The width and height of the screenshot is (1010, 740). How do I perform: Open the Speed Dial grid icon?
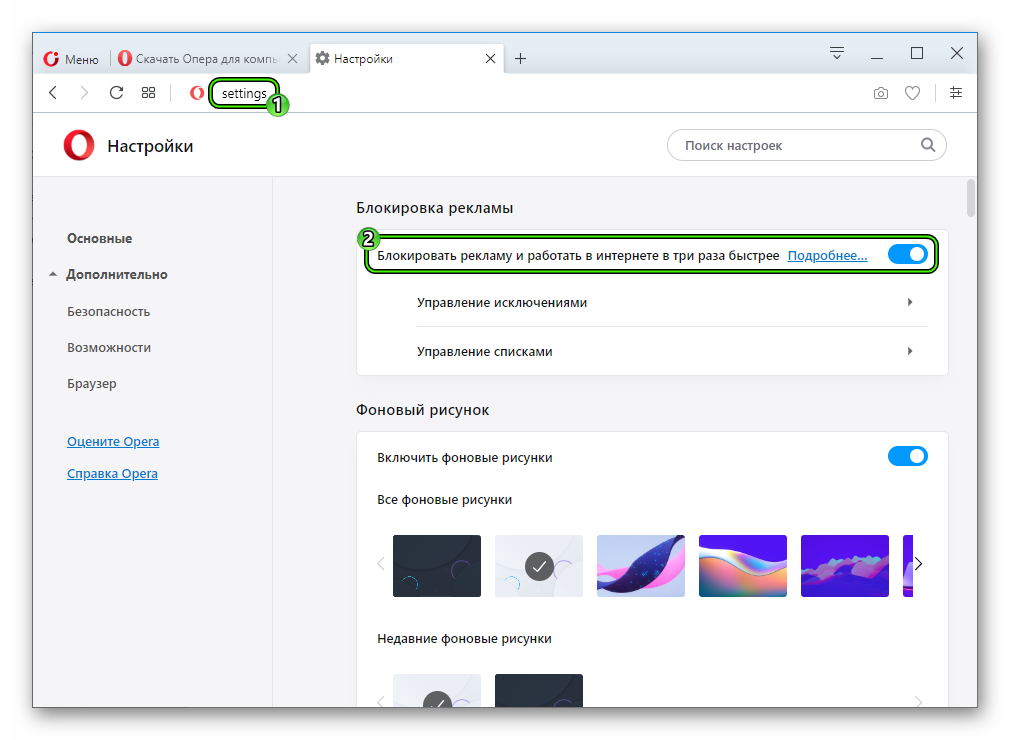pyautogui.click(x=148, y=93)
